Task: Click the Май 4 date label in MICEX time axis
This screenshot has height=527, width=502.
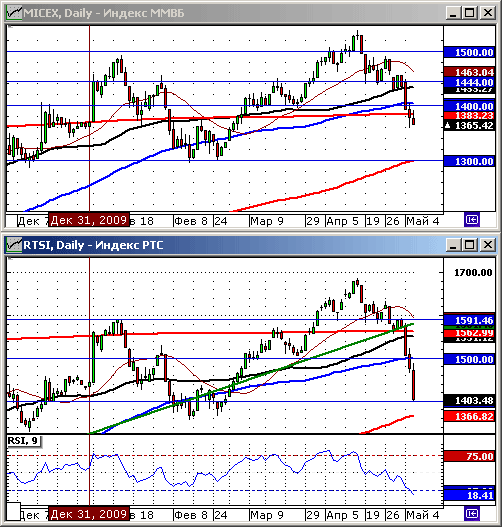Action: pos(422,221)
